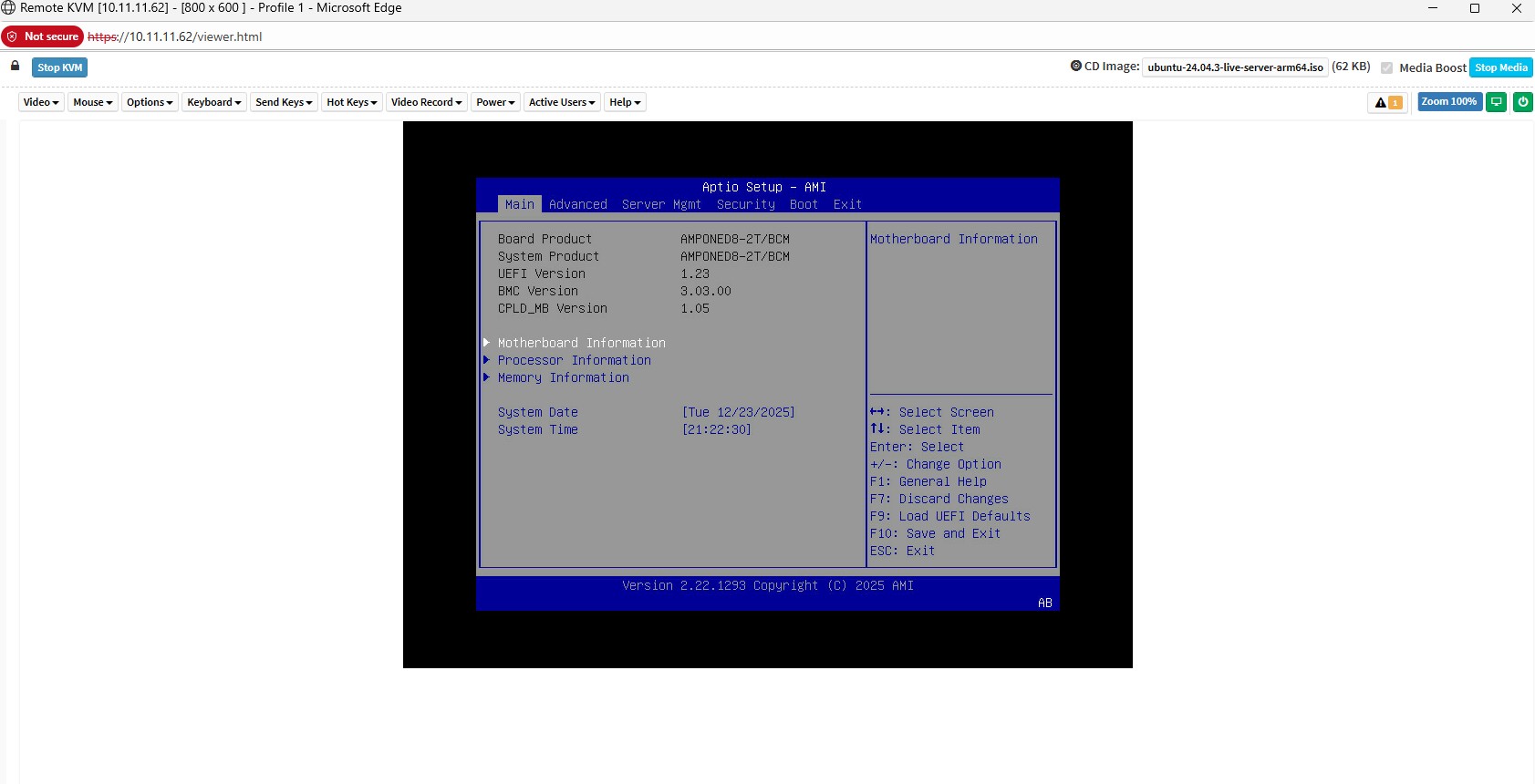
Task: Expand the Send Keys dropdown
Action: point(284,102)
